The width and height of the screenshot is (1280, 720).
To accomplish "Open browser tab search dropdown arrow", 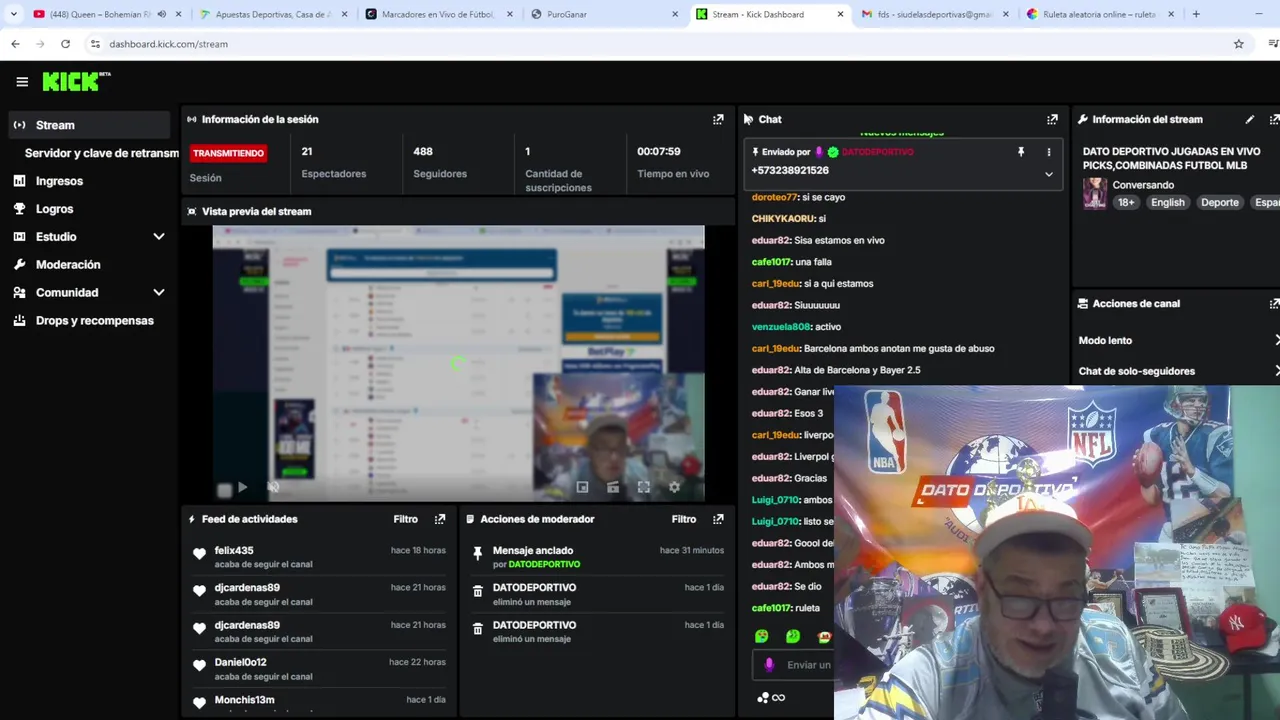I will 13,14.
